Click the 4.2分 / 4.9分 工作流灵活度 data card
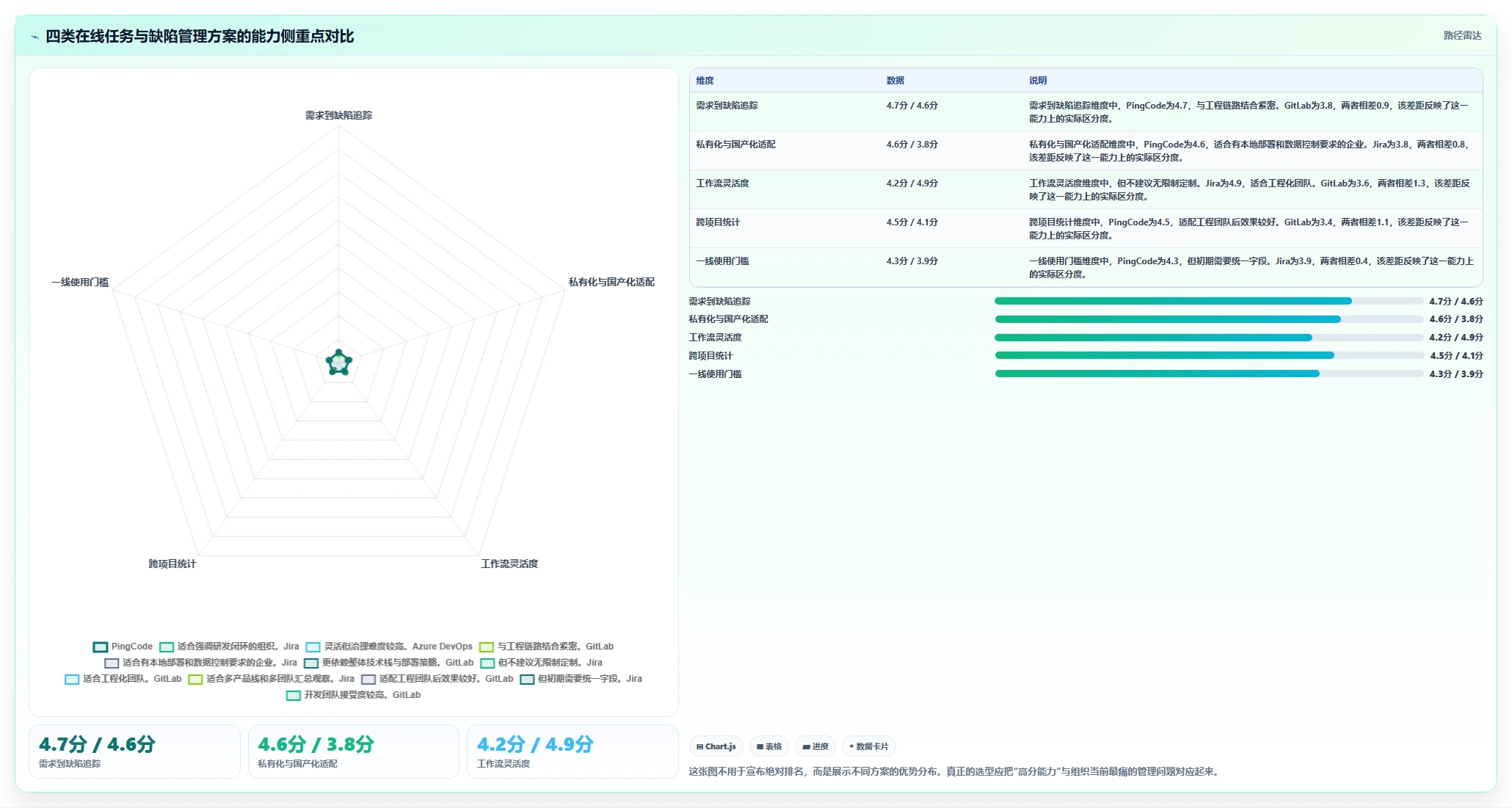 coord(573,751)
